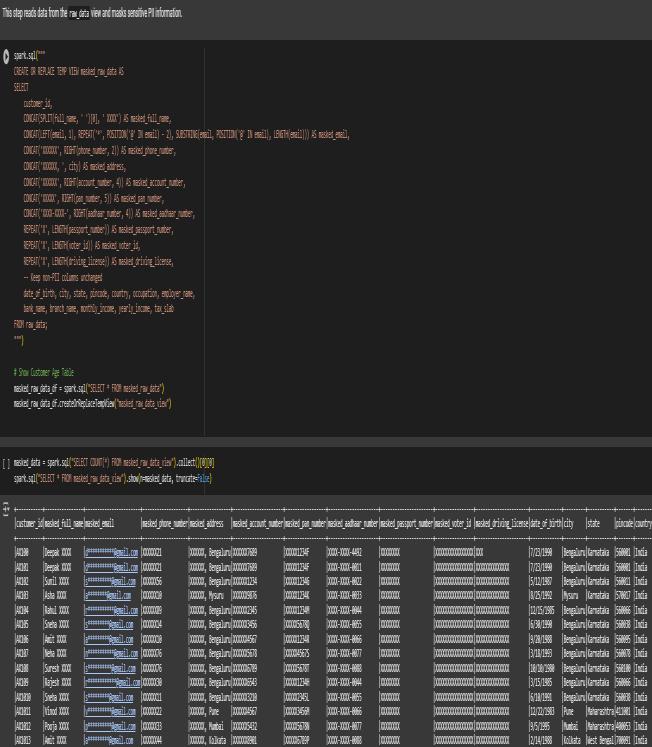
Task: Click the 'XXXXXX, Pune' address cell
Action: pos(203,712)
